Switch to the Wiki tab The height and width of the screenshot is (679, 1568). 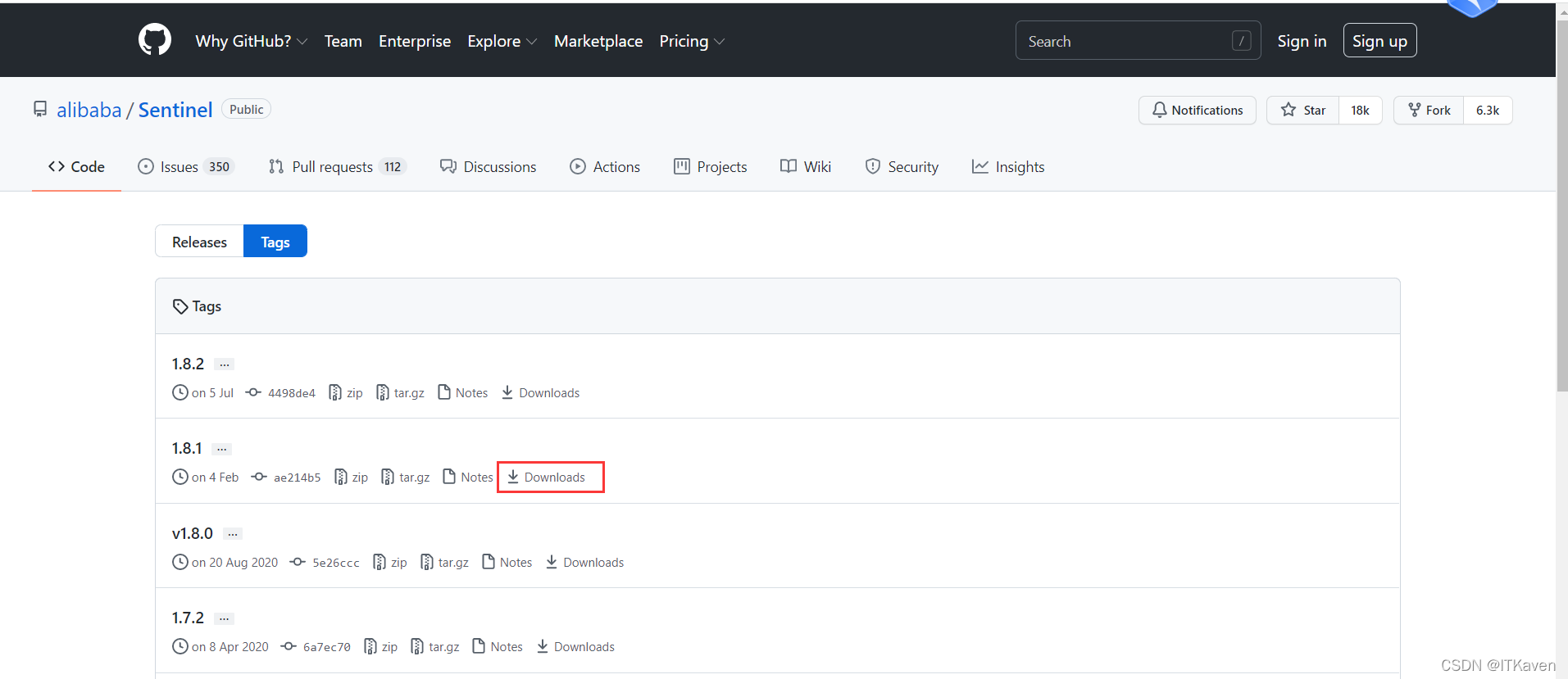pyautogui.click(x=805, y=166)
